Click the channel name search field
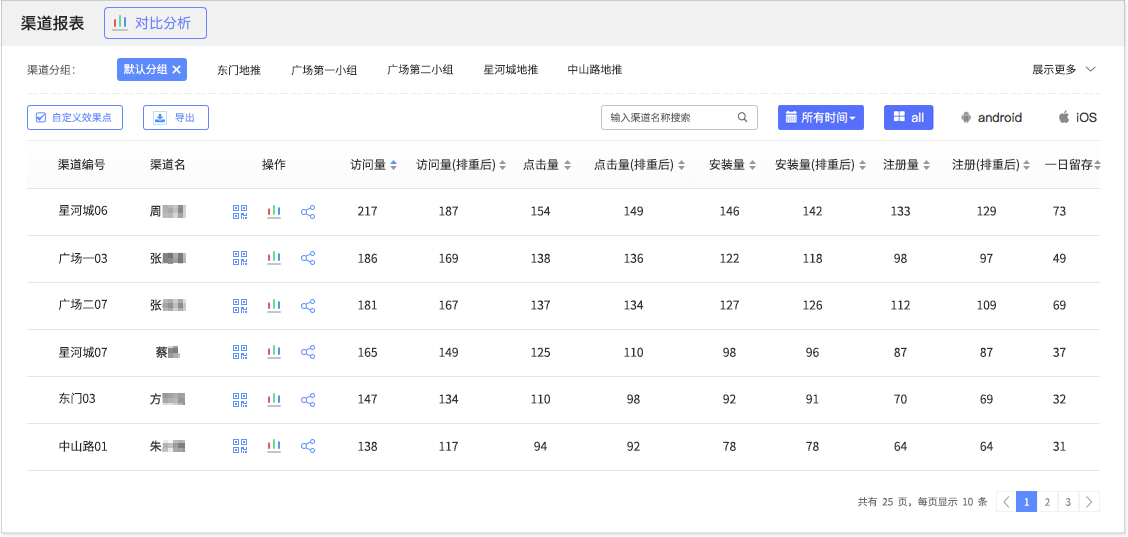 (670, 118)
